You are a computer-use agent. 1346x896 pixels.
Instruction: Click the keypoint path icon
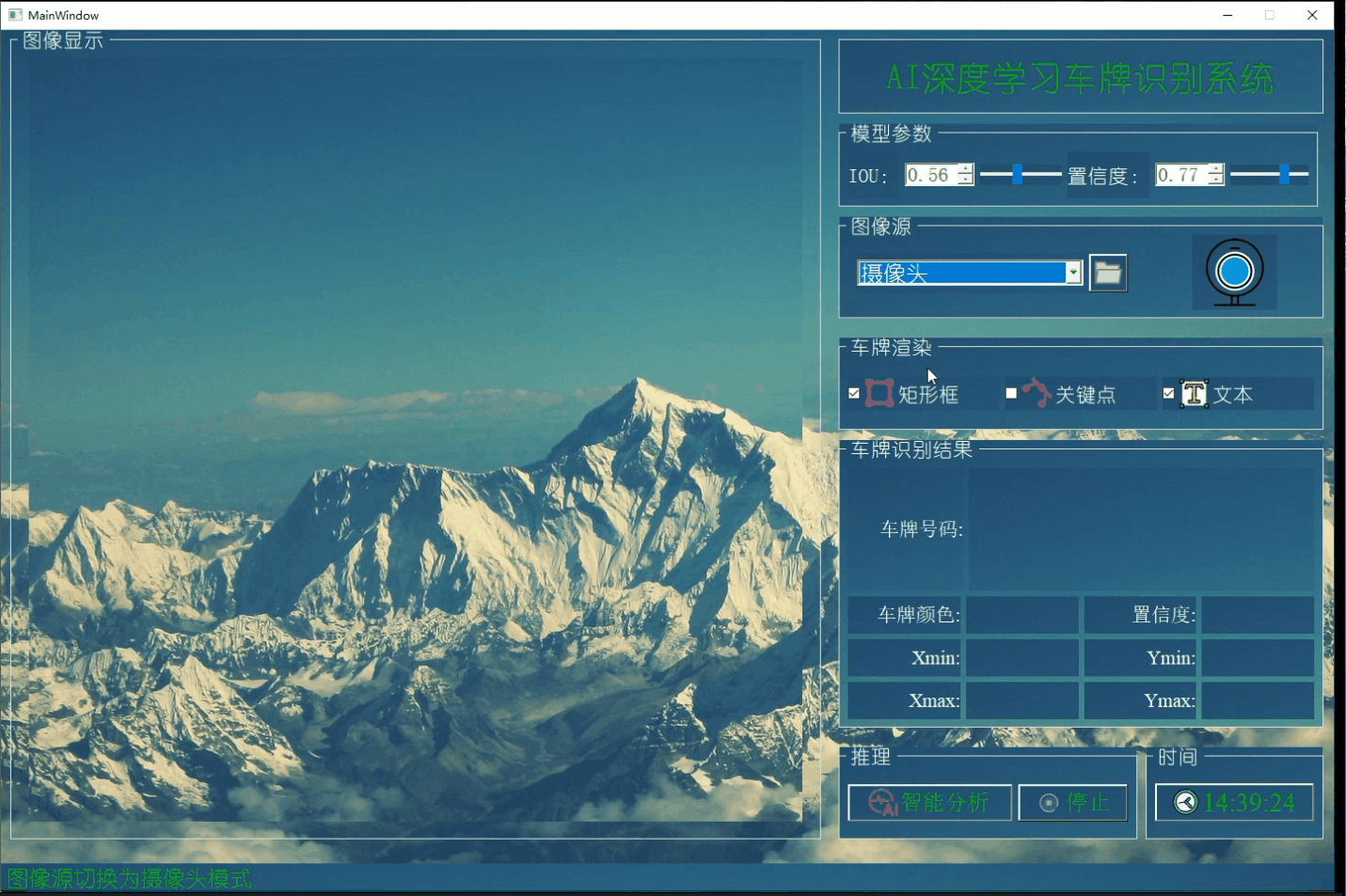(1037, 393)
